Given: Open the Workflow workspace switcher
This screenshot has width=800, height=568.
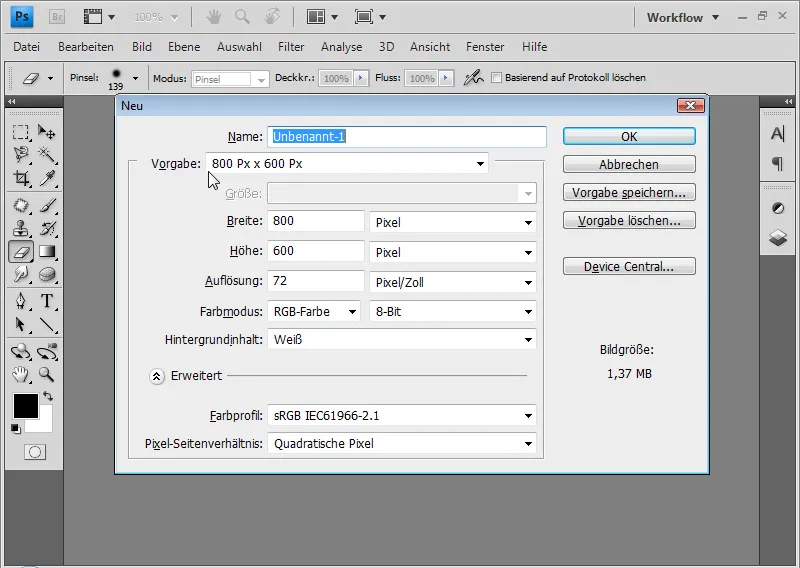Looking at the screenshot, I should click(683, 17).
